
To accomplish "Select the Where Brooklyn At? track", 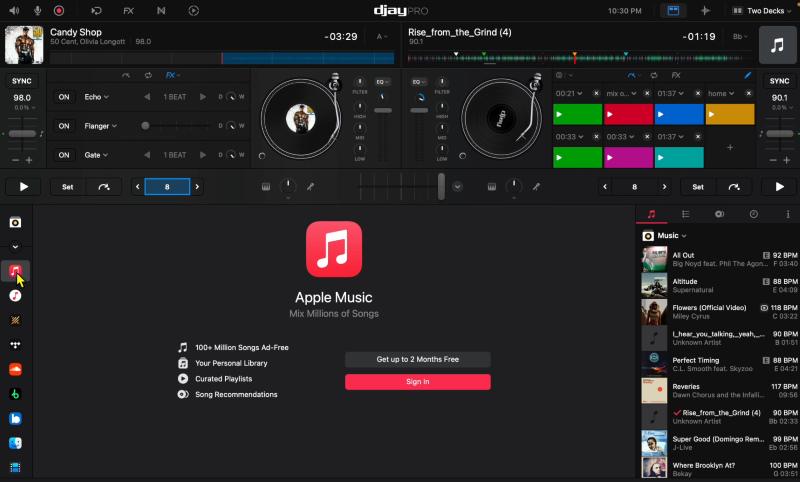I will 719,469.
